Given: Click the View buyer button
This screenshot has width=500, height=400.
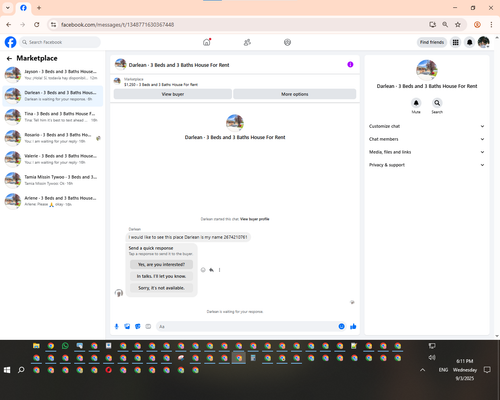Looking at the screenshot, I should (x=173, y=94).
